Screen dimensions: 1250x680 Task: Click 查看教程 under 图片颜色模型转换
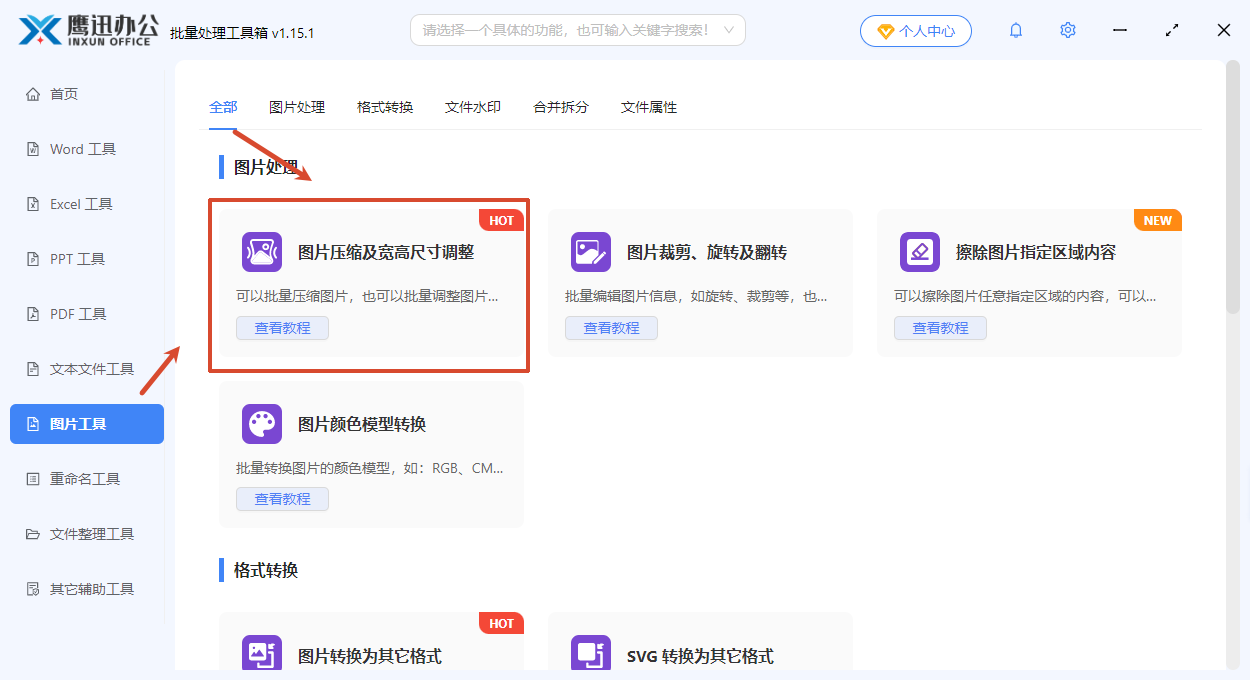[x=282, y=499]
